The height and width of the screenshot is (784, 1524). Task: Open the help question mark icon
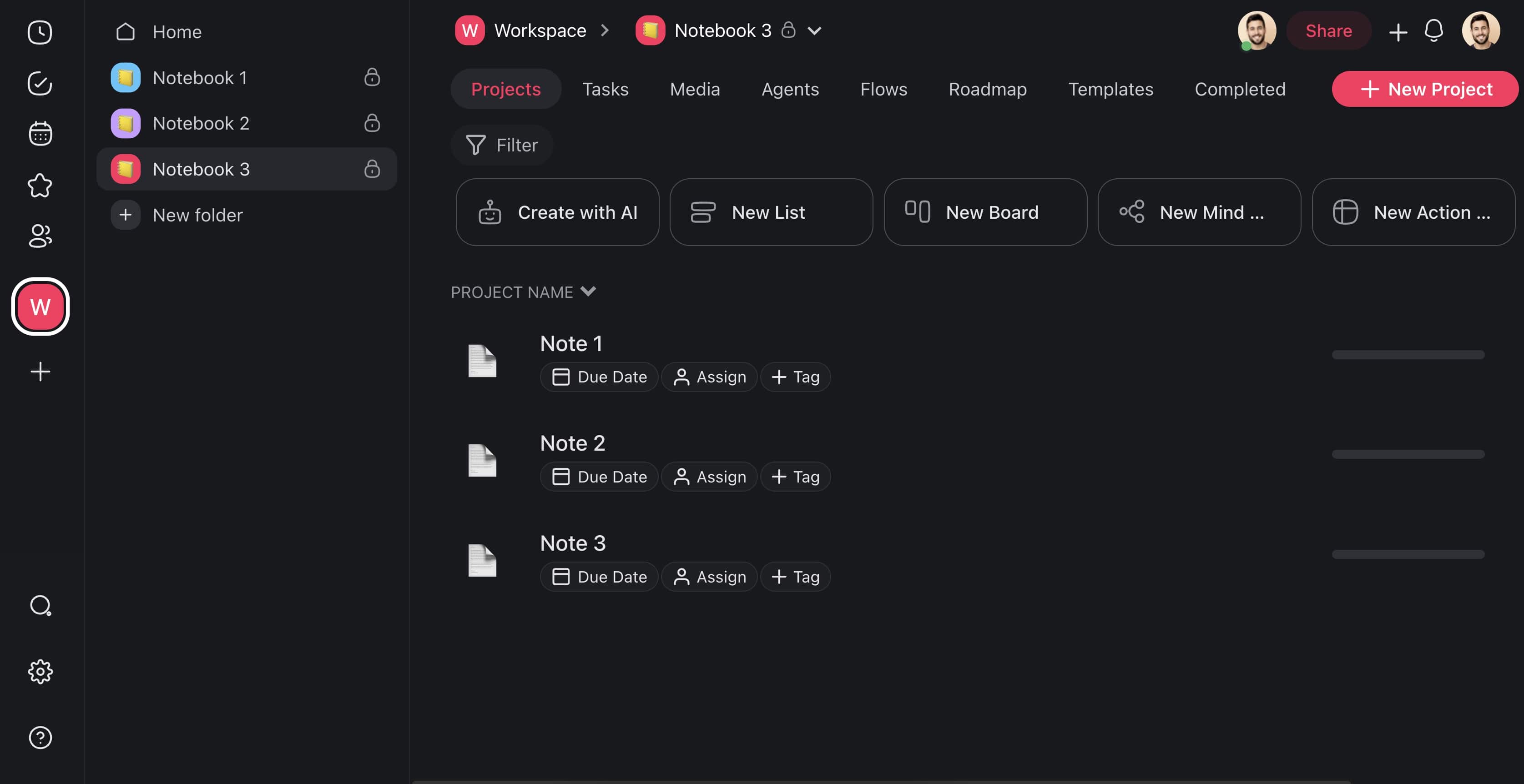tap(40, 737)
